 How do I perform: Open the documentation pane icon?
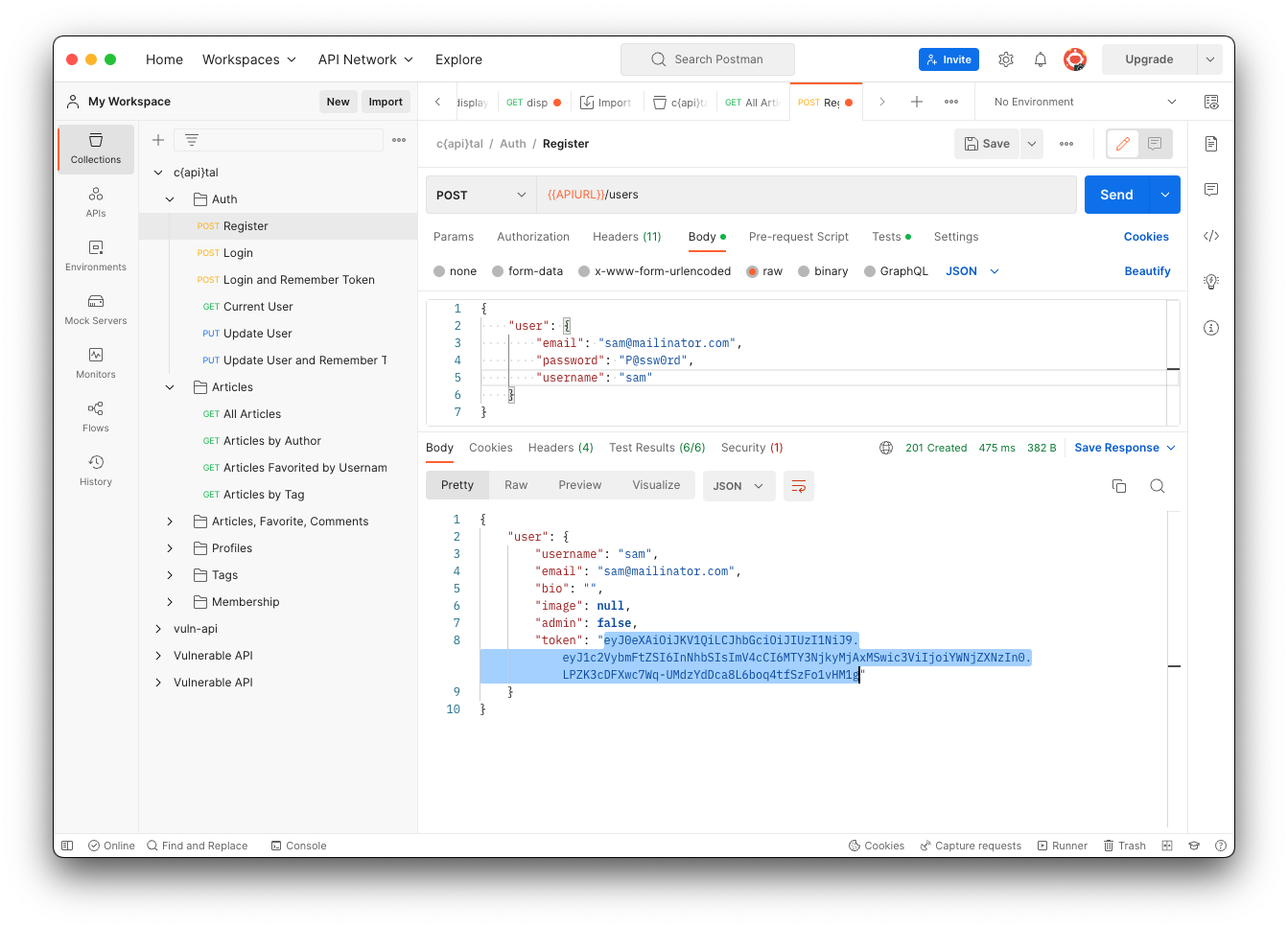point(1211,144)
